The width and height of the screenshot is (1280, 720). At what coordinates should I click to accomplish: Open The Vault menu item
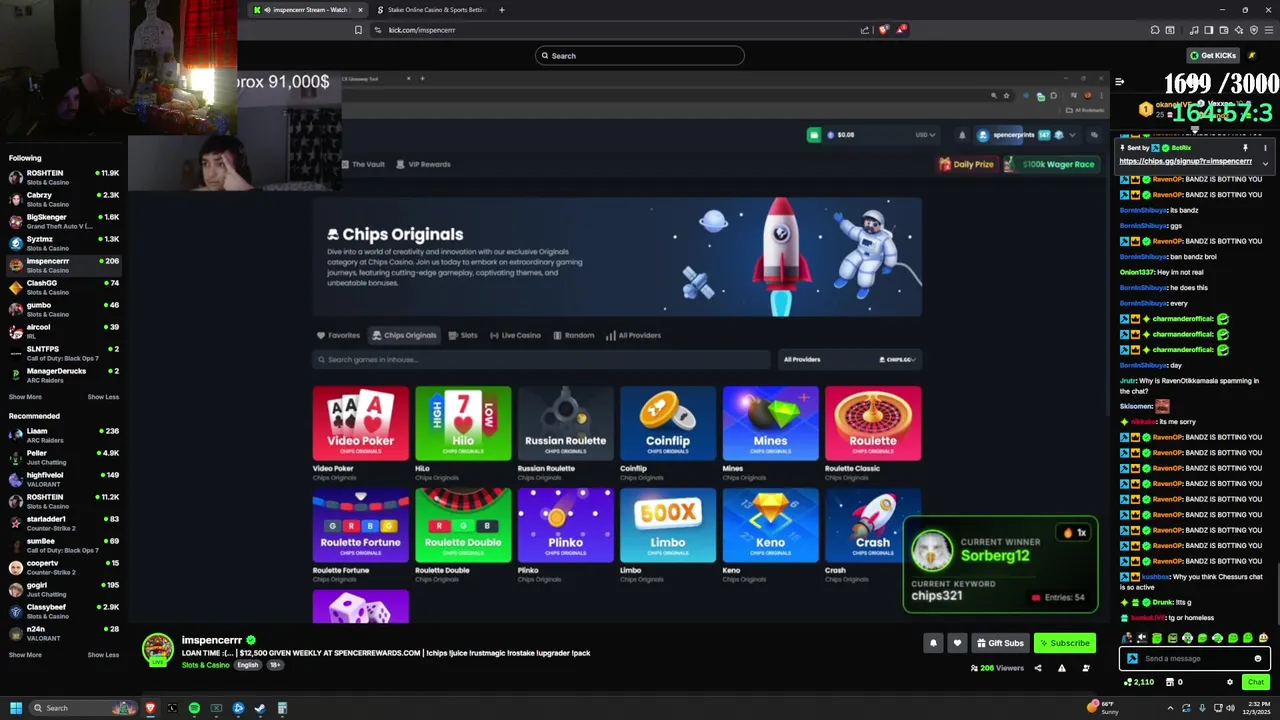point(363,164)
